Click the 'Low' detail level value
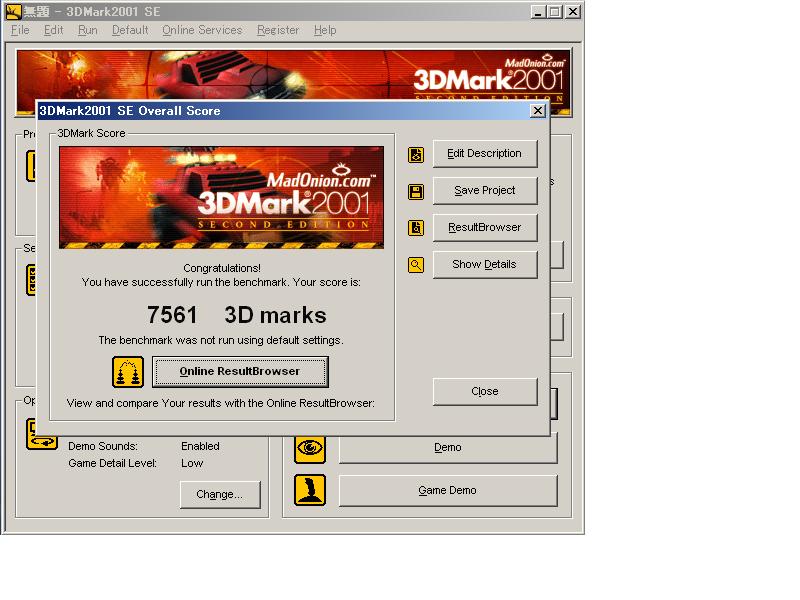800x600 pixels. click(192, 463)
